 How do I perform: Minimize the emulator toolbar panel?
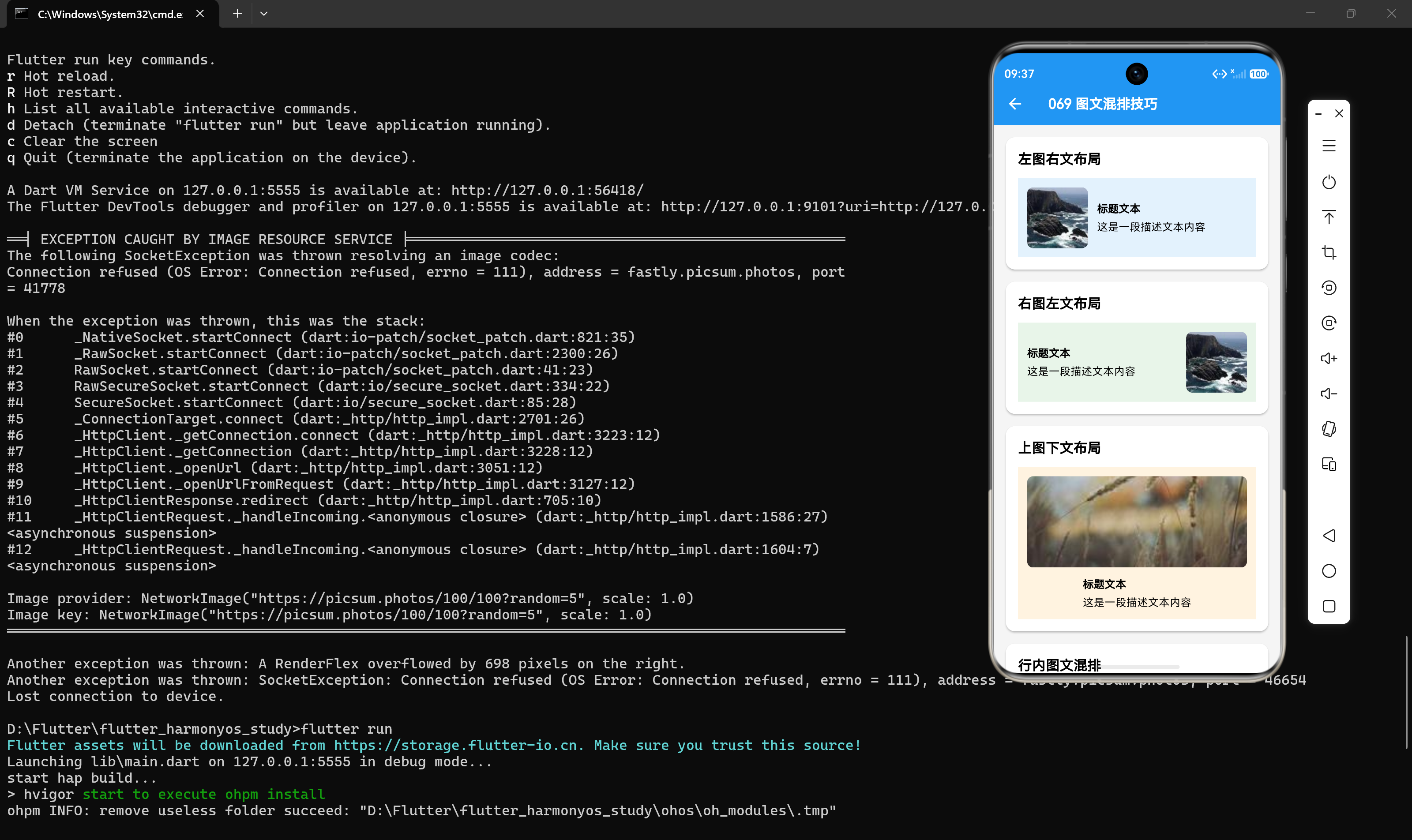pos(1318,114)
